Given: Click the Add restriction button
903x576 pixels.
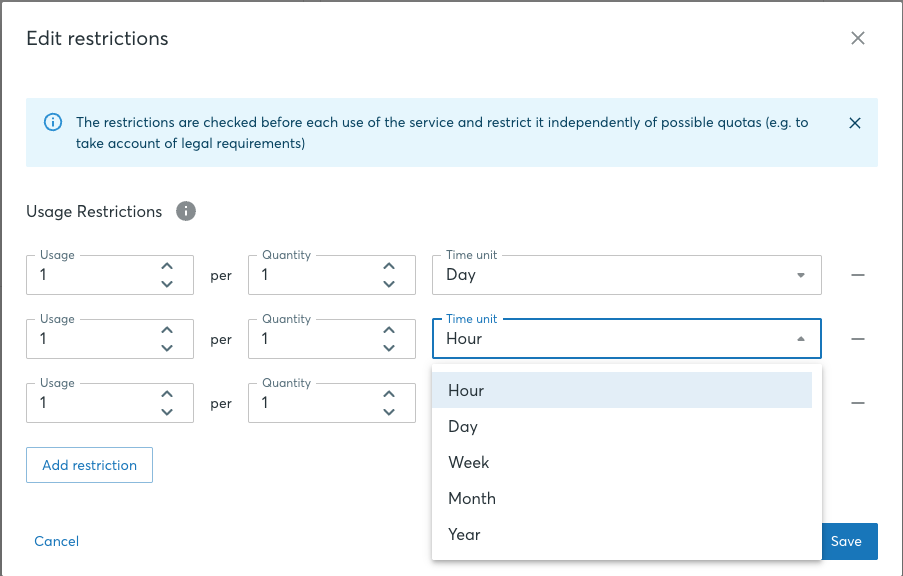Looking at the screenshot, I should click(89, 465).
